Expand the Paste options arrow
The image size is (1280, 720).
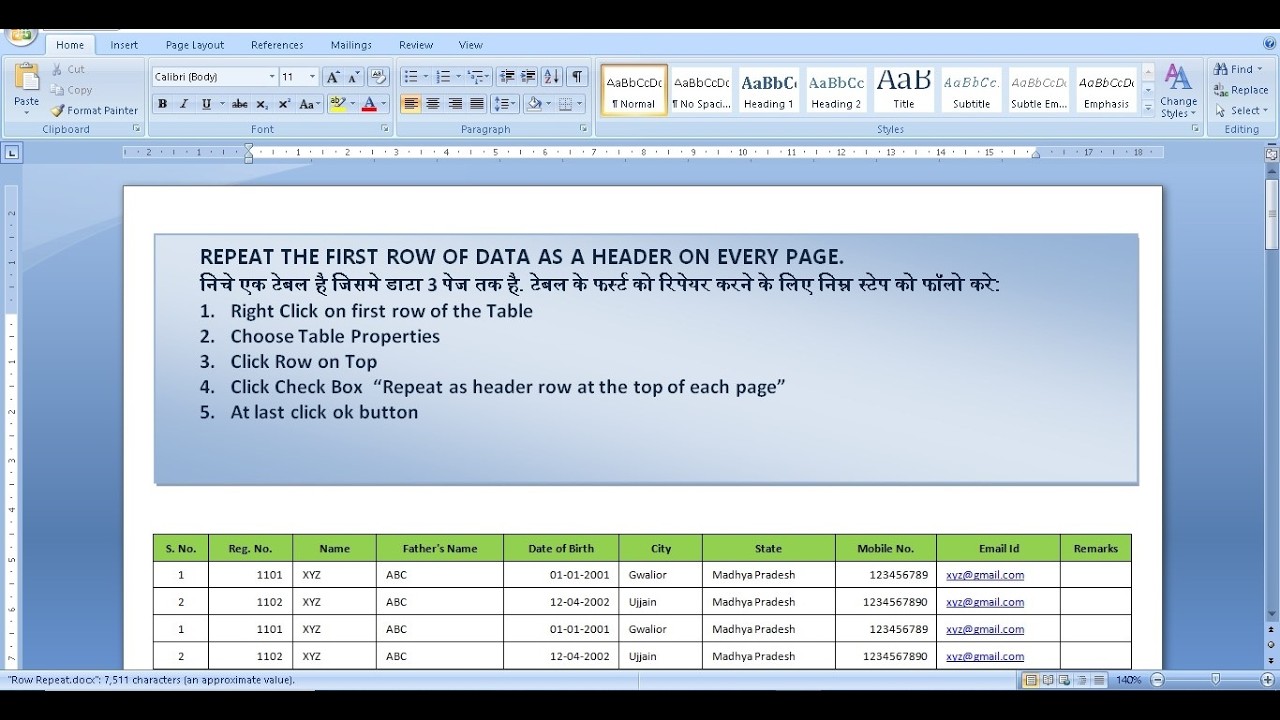[26, 112]
